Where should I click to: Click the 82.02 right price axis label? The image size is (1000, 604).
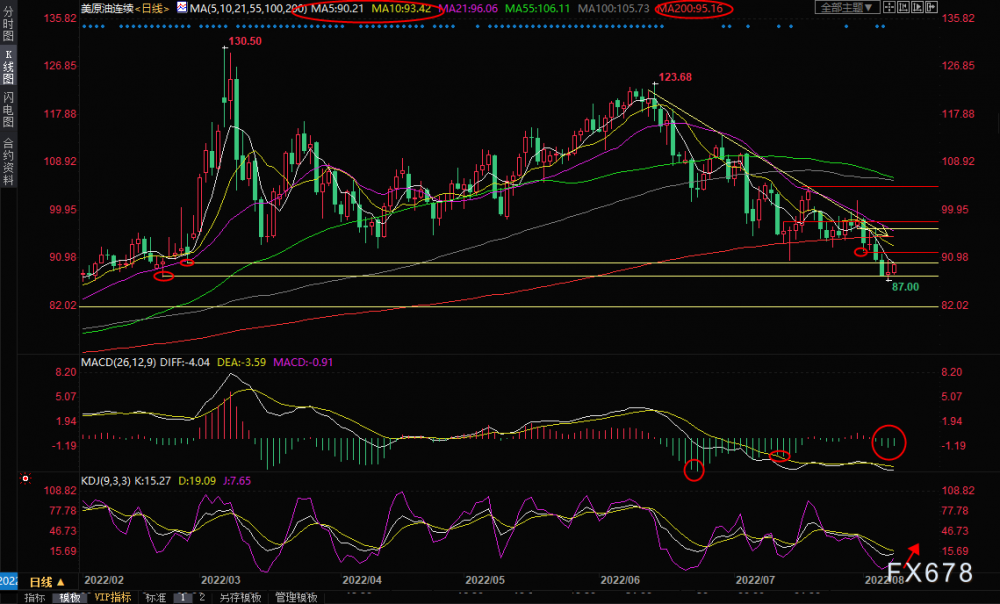(955, 305)
